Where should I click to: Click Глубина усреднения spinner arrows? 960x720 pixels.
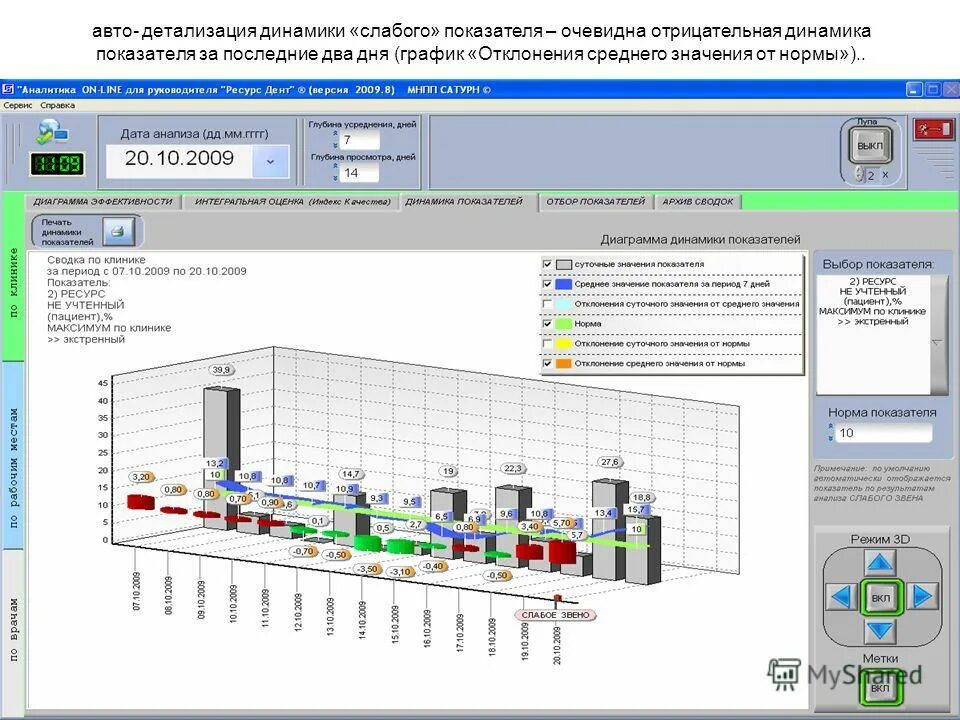[x=335, y=140]
